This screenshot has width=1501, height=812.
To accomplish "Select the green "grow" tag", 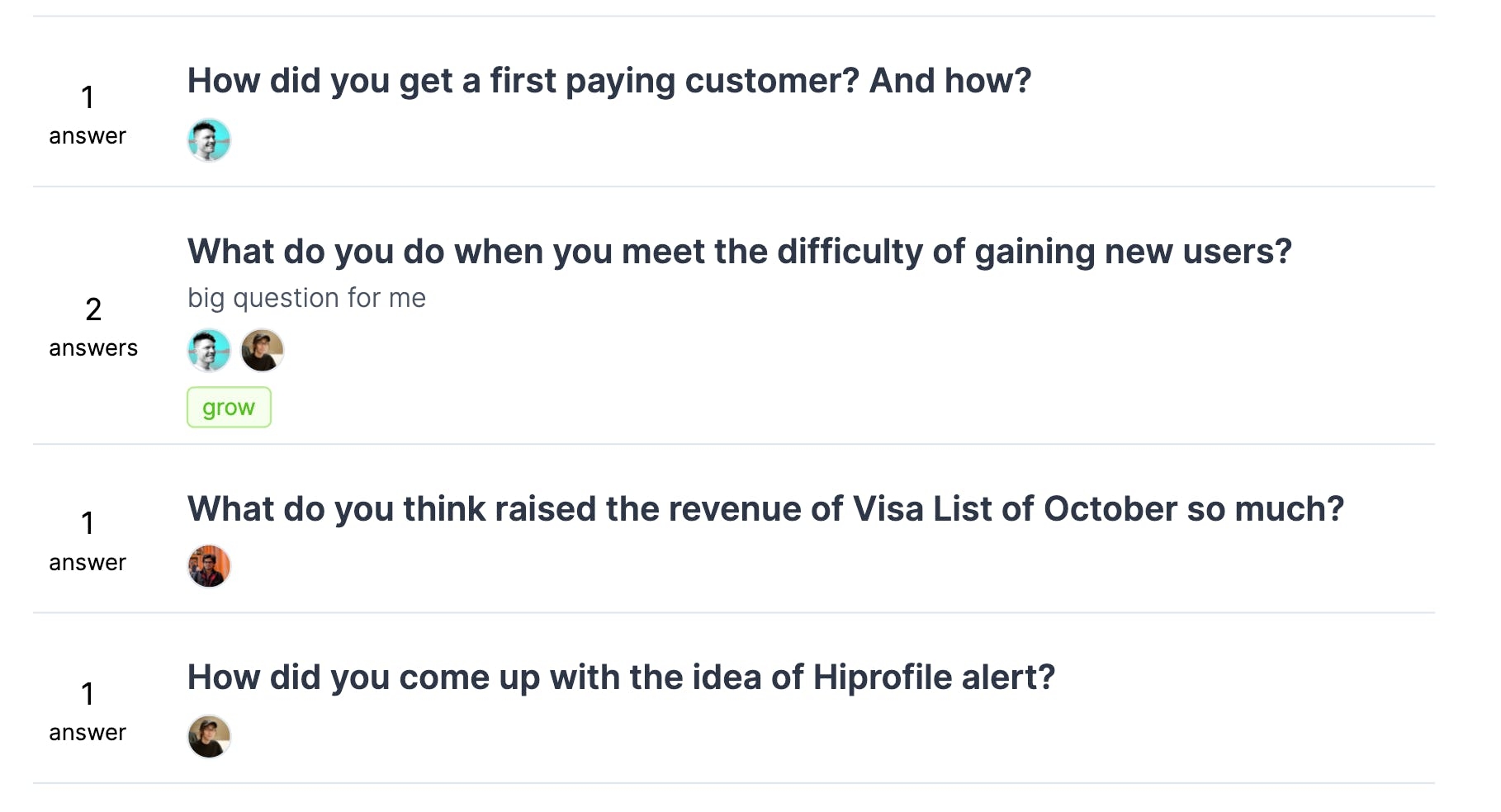I will 229,408.
